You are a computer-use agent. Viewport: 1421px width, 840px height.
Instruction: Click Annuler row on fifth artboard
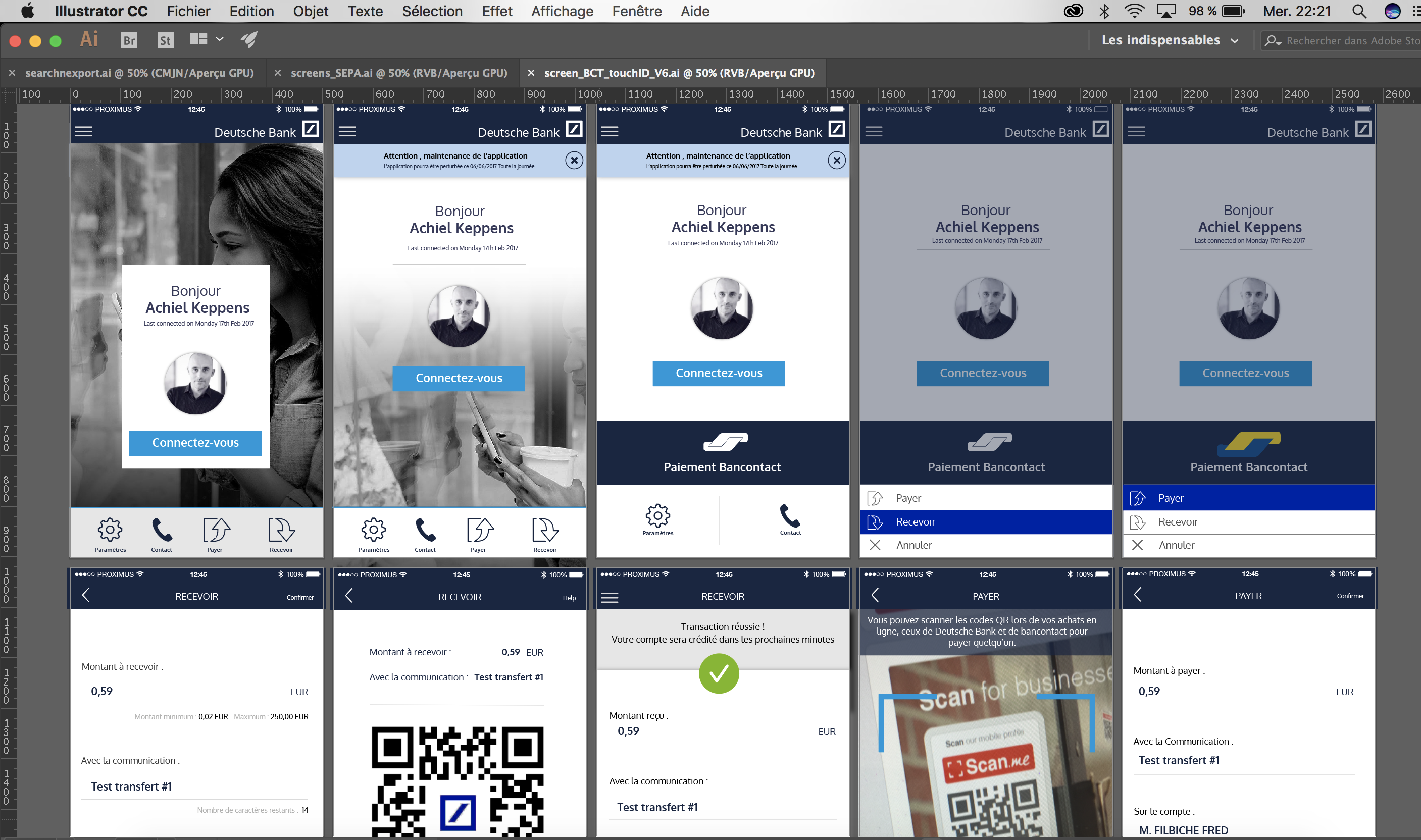(x=1249, y=545)
